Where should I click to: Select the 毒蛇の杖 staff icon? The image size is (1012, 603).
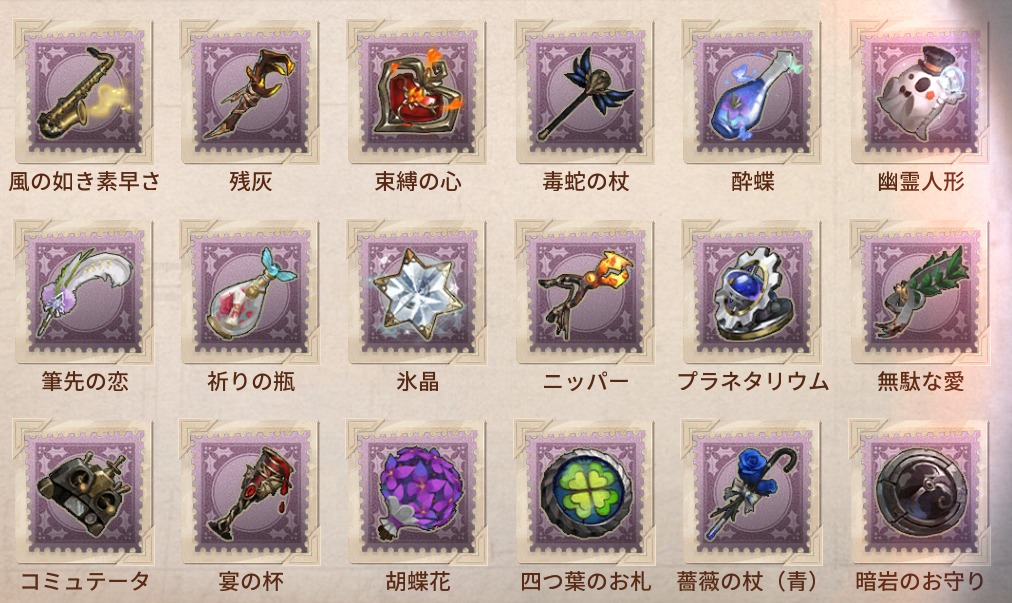coord(585,92)
